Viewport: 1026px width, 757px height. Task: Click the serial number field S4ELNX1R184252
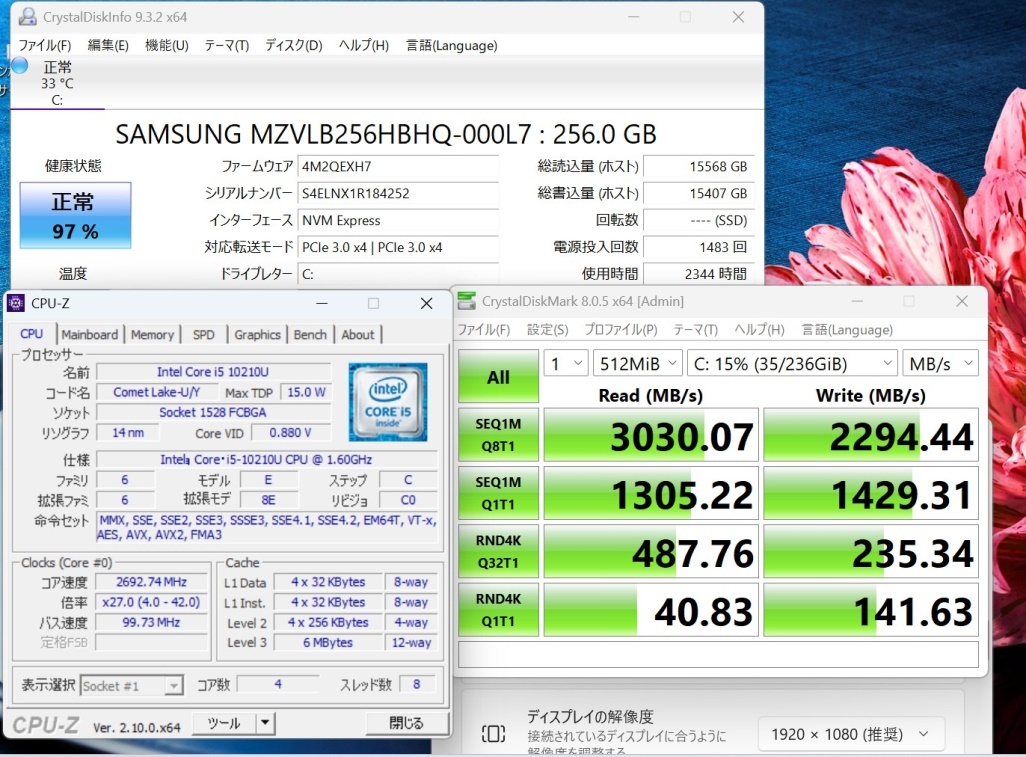[398, 193]
